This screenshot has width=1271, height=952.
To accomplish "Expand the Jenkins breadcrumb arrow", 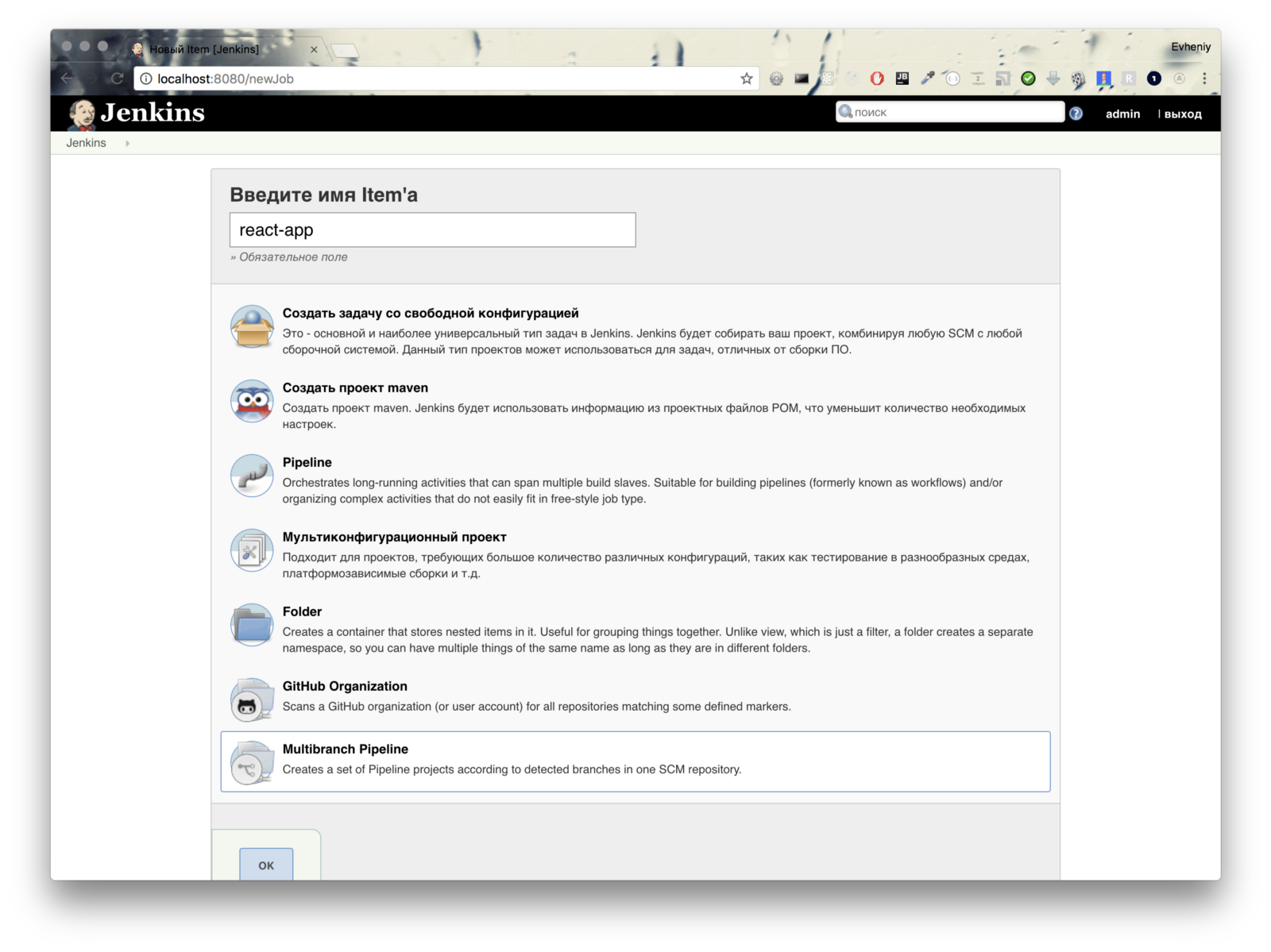I will pos(127,144).
